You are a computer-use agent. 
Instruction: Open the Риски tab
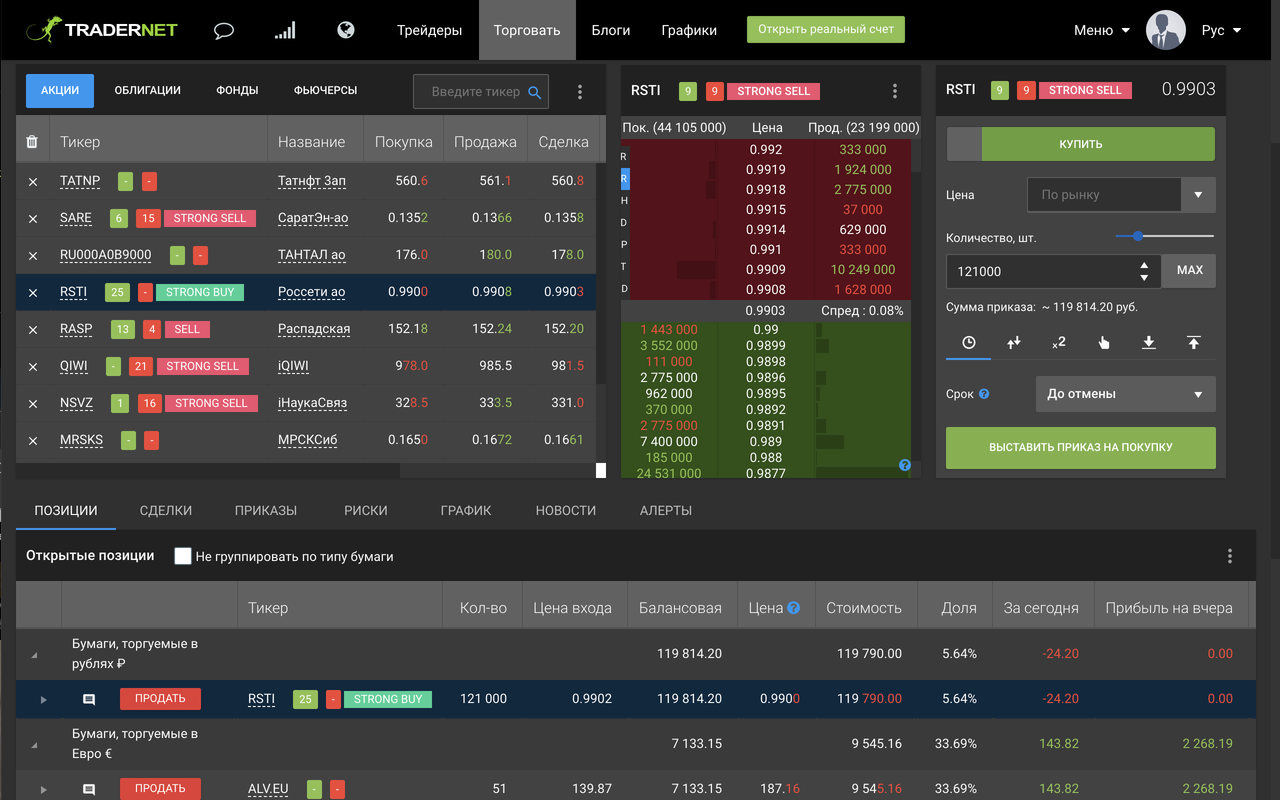366,510
